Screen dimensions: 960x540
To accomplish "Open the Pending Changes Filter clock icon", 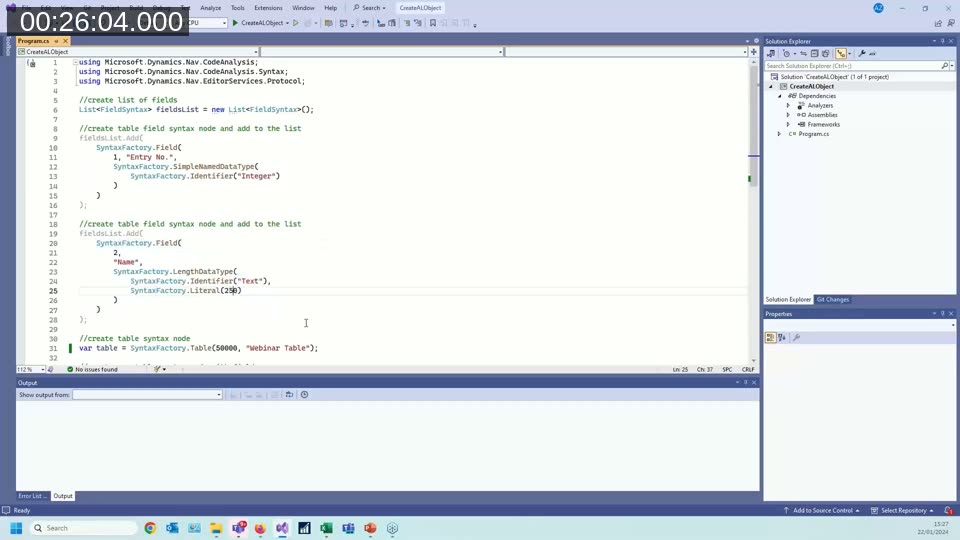I will (x=787, y=53).
